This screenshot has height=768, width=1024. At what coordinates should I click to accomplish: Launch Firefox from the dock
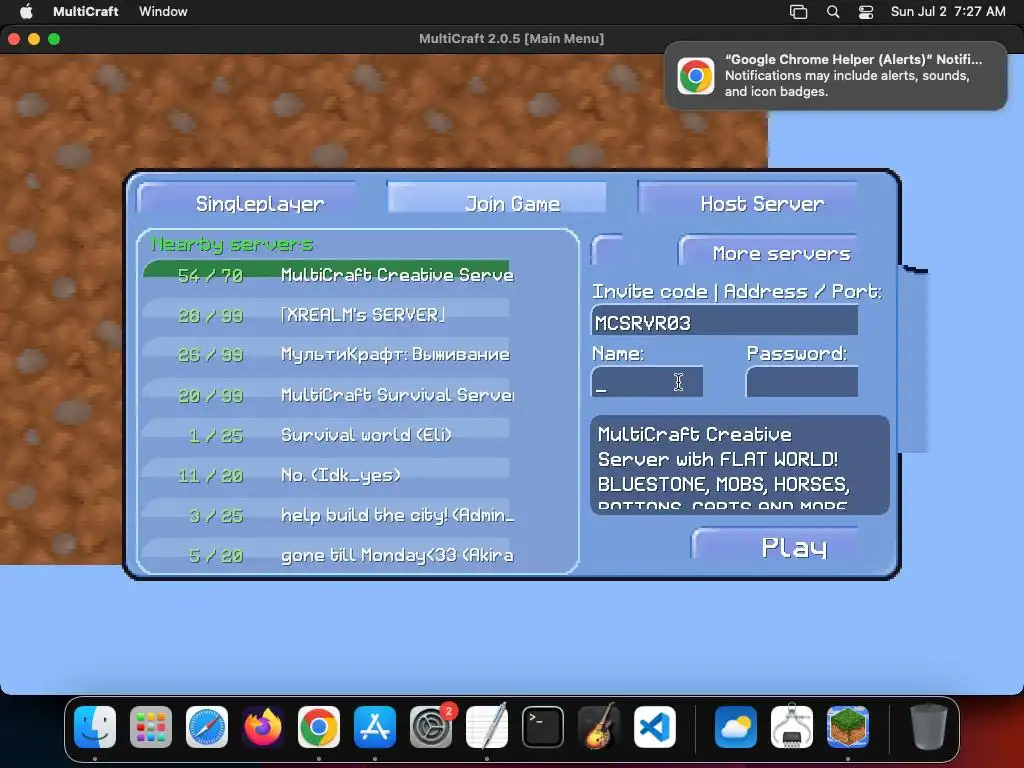(263, 727)
